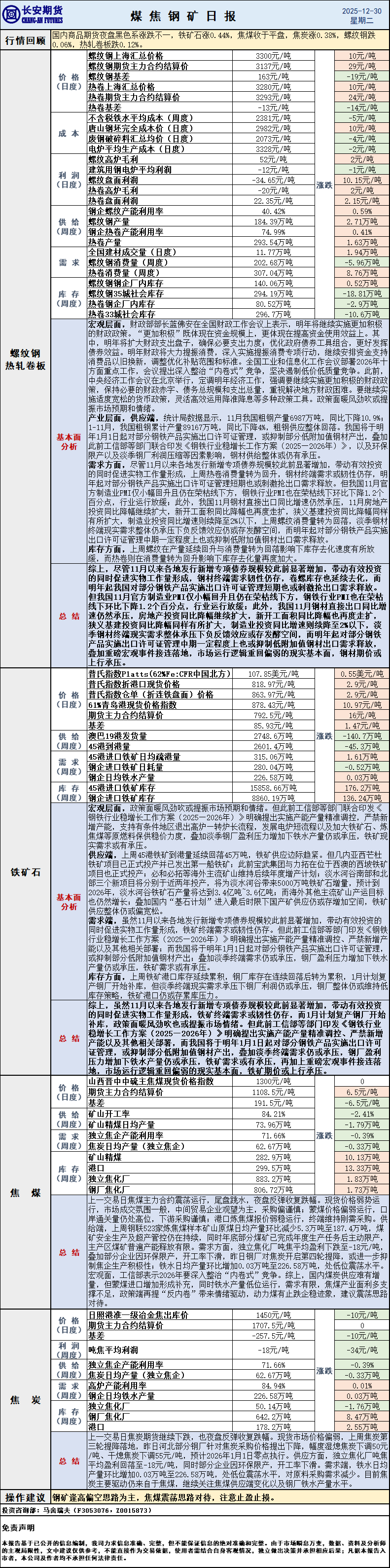
Task: Click the change value 136.24万吨
Action: tap(361, 798)
